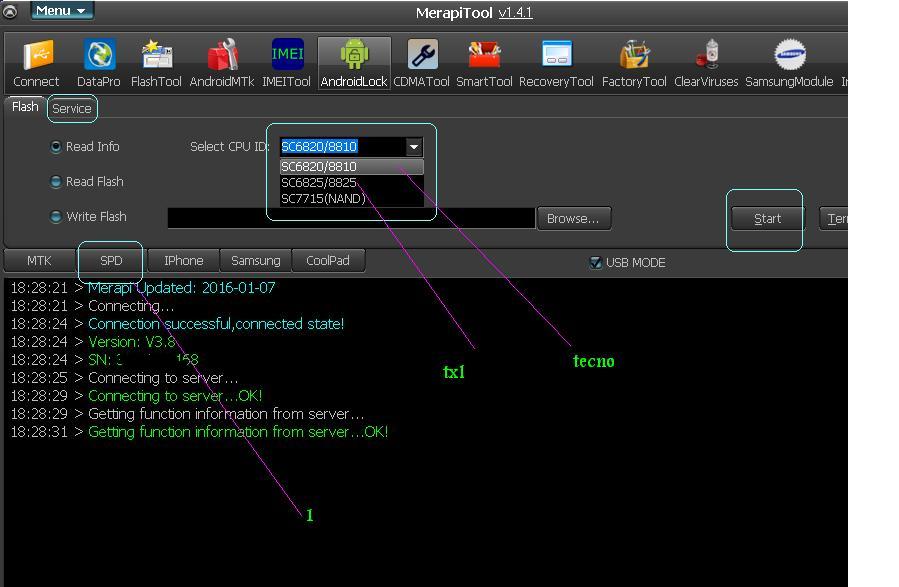
Task: Click the Browse... button
Action: pos(573,218)
